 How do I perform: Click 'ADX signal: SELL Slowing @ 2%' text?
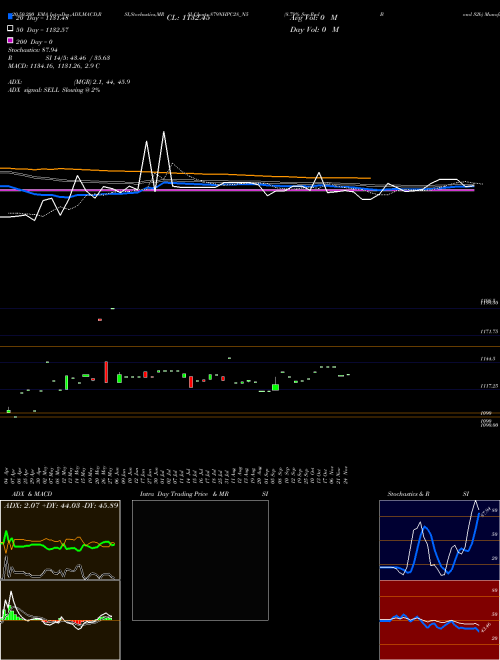click(x=54, y=90)
